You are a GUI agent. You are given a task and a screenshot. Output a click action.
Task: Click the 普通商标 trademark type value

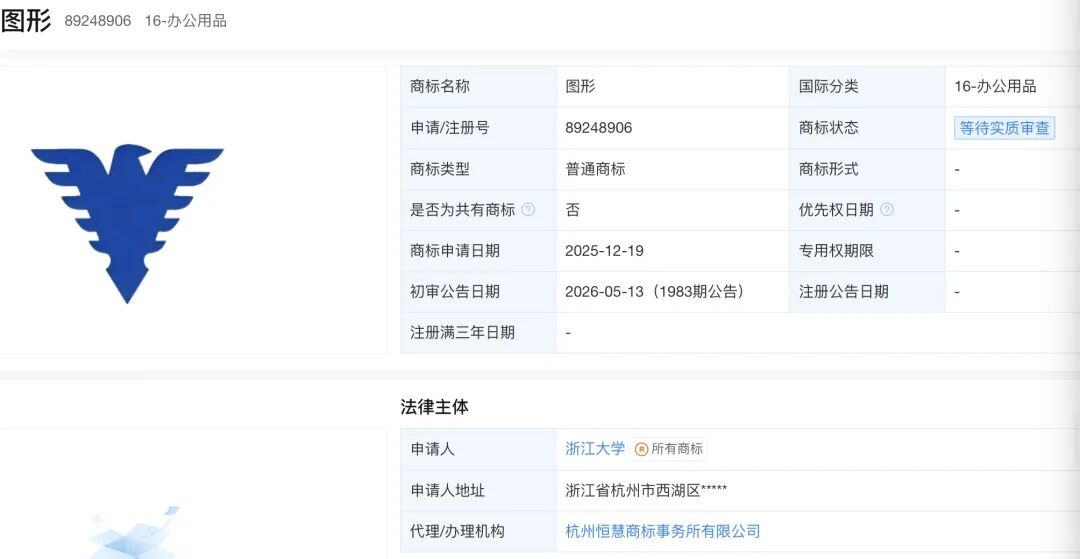(x=595, y=169)
